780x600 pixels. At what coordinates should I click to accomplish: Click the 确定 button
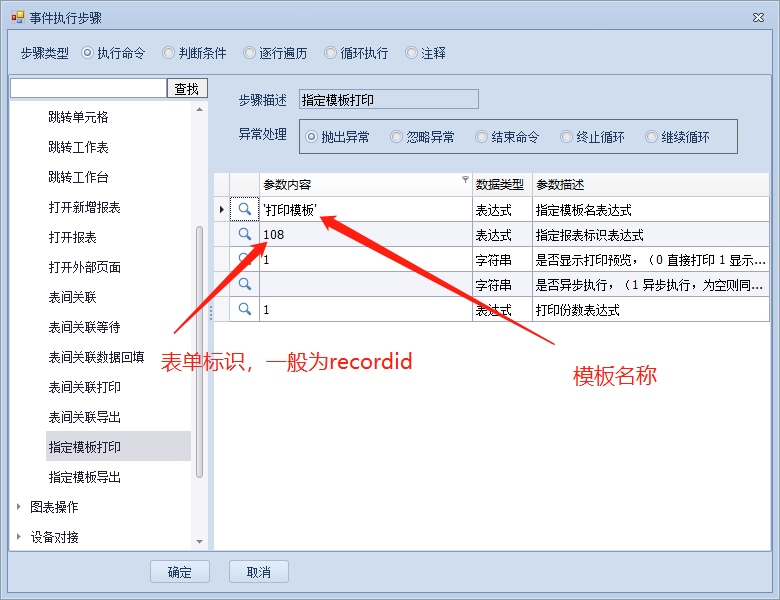point(180,572)
